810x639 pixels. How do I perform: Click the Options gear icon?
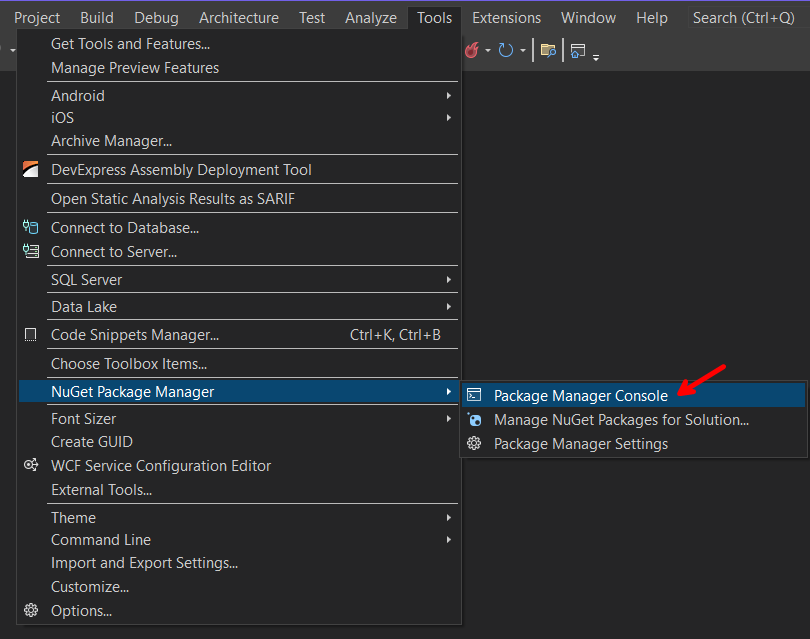tap(31, 610)
